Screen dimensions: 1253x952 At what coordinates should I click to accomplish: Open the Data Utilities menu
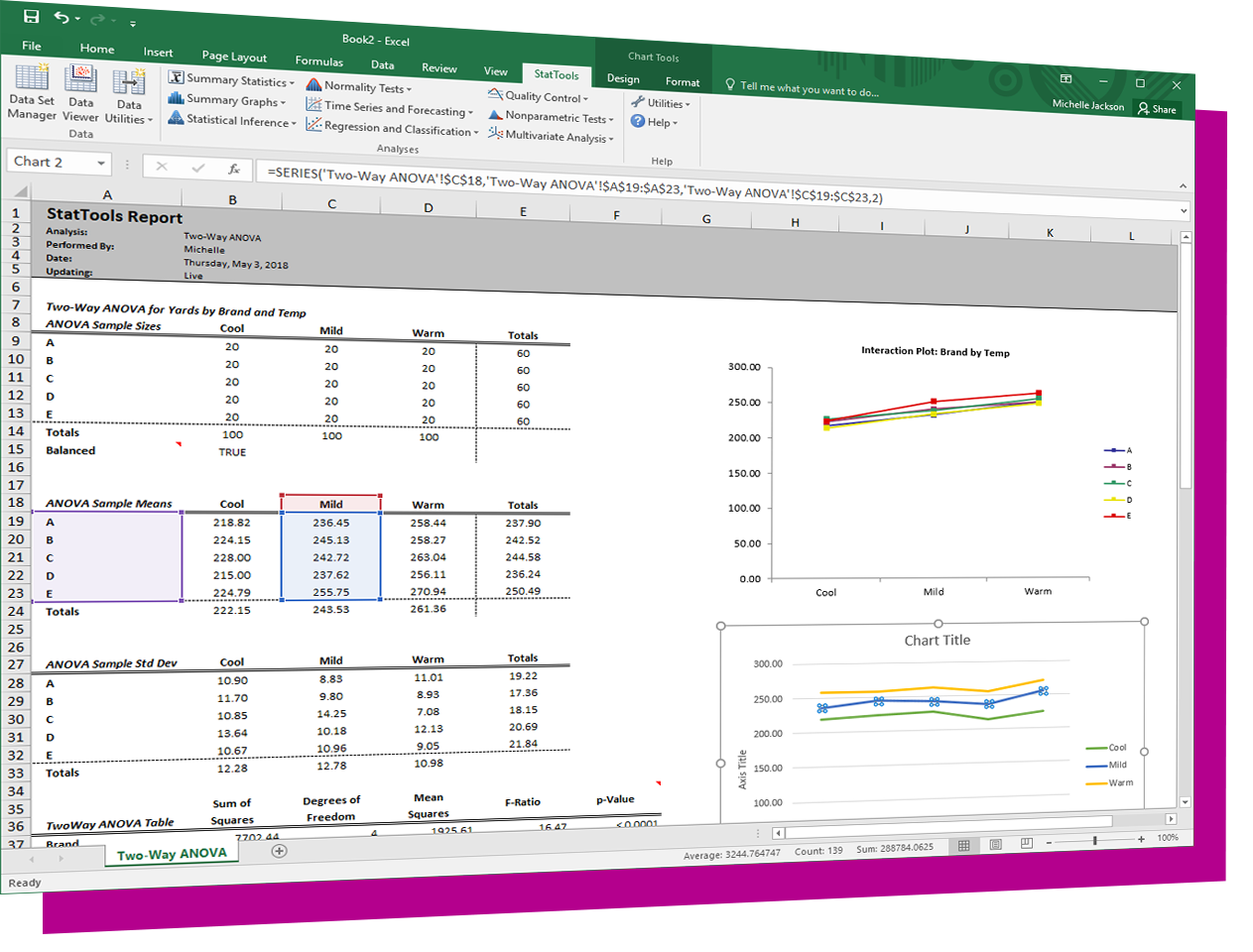[129, 97]
